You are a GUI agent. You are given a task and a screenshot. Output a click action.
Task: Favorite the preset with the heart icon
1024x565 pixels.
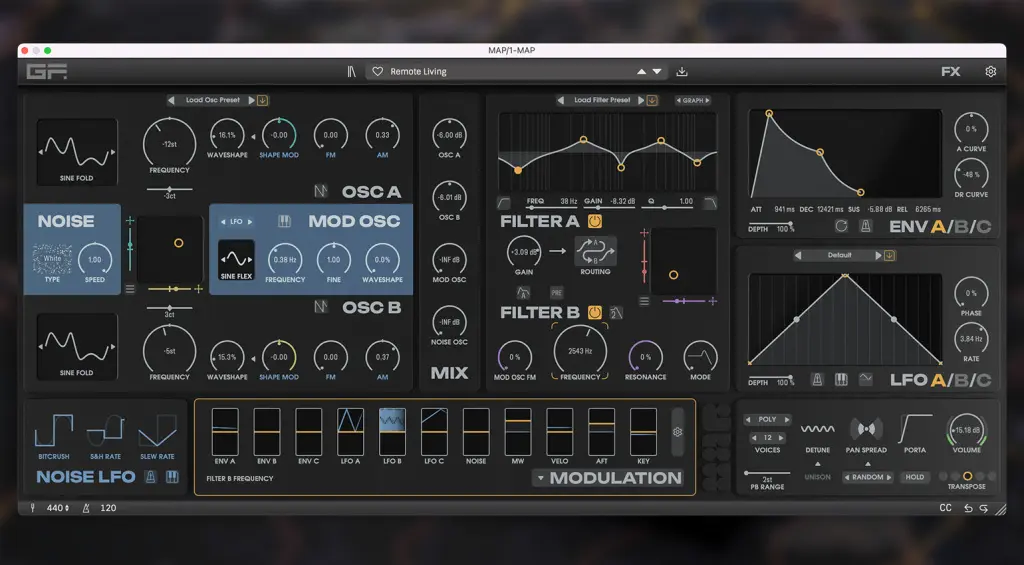coord(377,72)
